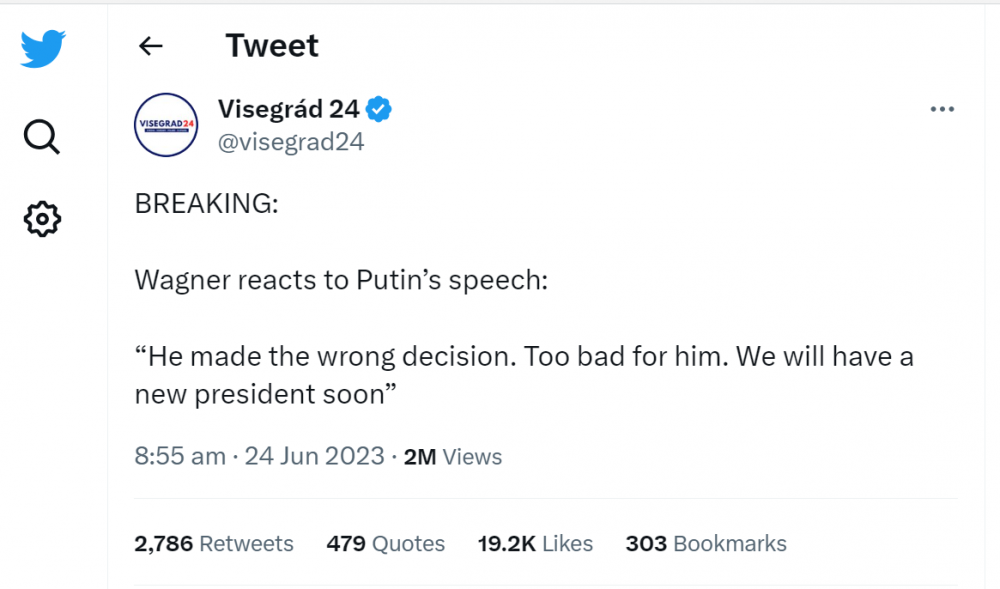Click the @visegrad24 handle
This screenshot has width=1000, height=589.
(x=291, y=141)
